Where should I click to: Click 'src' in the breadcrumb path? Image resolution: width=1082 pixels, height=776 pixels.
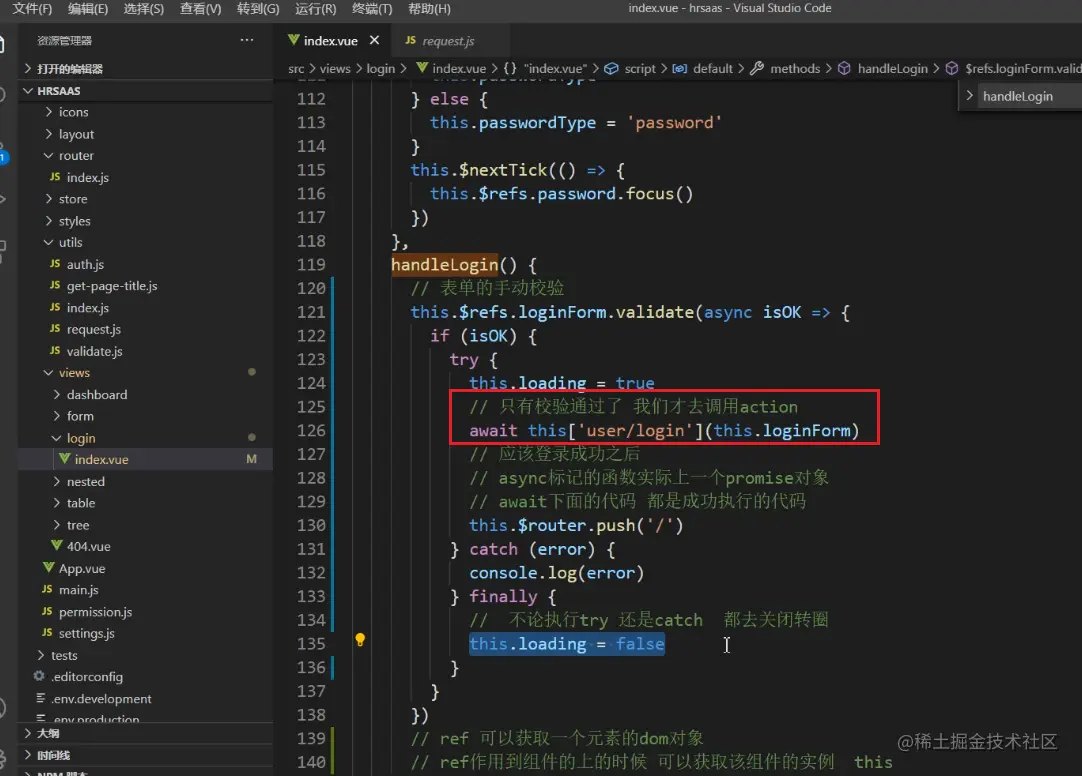pos(296,68)
